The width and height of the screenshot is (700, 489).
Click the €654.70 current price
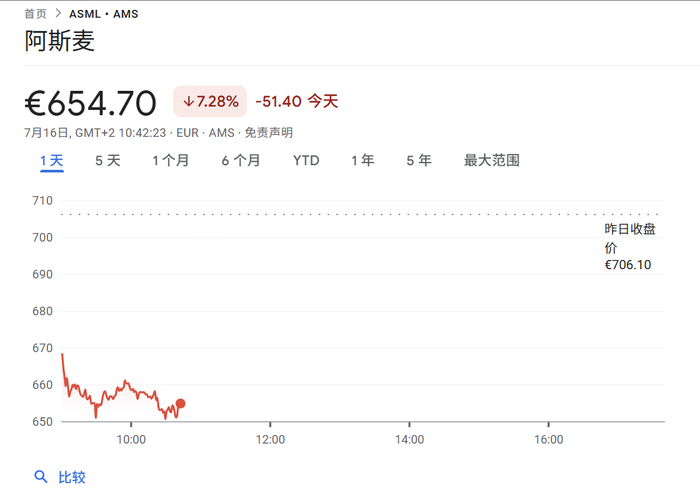91,103
